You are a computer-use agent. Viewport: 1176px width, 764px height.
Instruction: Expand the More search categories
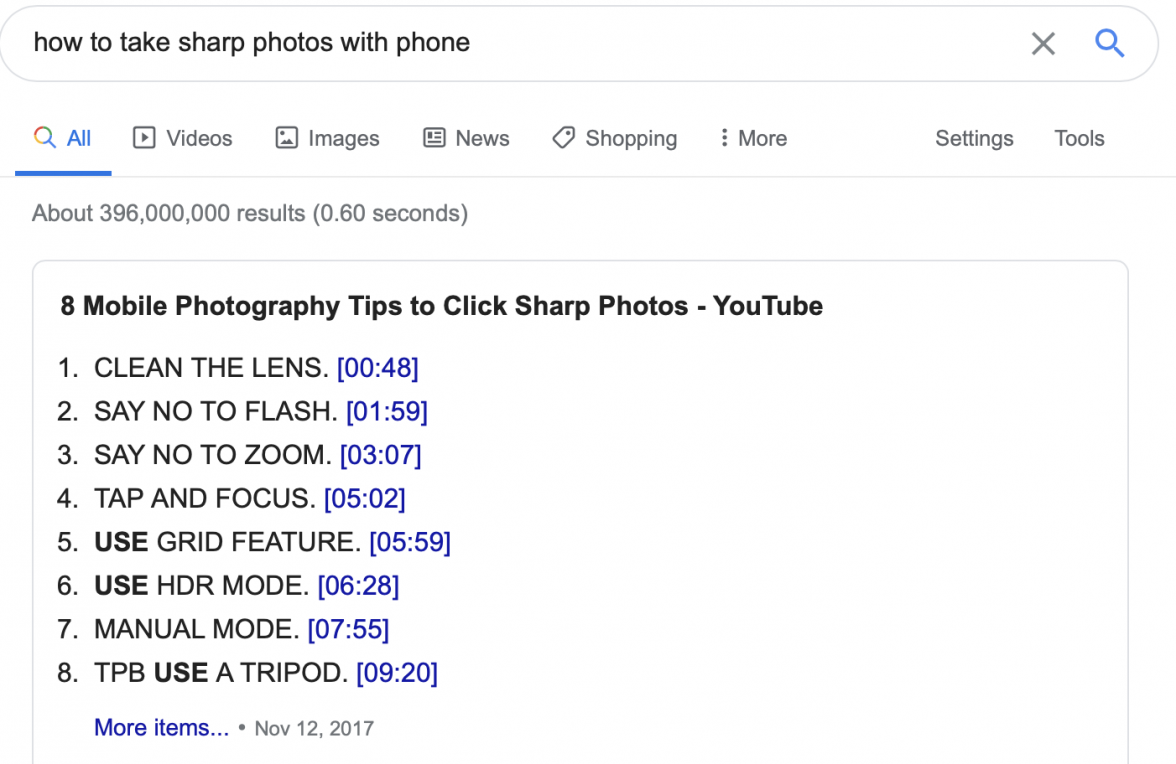click(762, 138)
